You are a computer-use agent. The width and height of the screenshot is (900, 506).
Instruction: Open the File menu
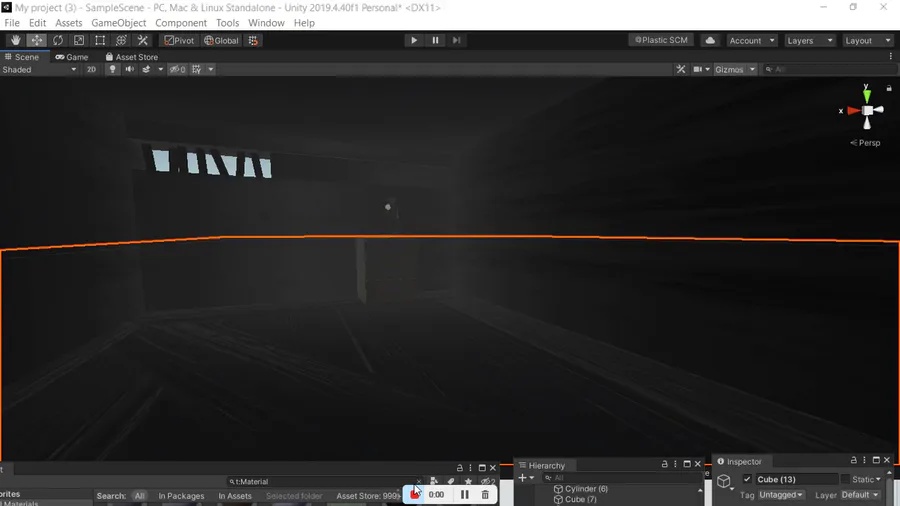pos(11,23)
